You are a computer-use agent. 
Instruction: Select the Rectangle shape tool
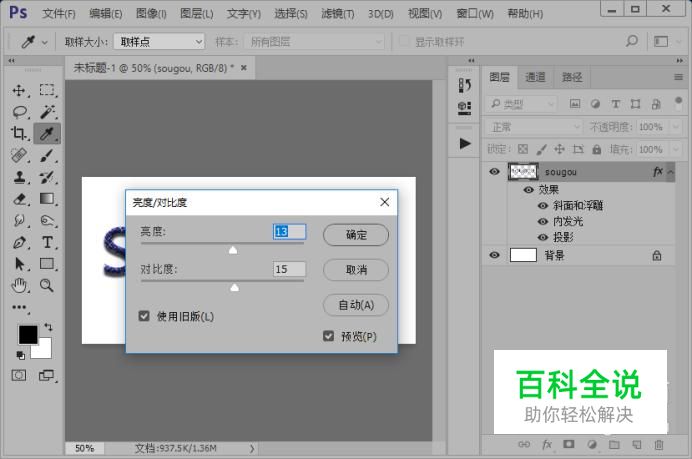pyautogui.click(x=47, y=263)
